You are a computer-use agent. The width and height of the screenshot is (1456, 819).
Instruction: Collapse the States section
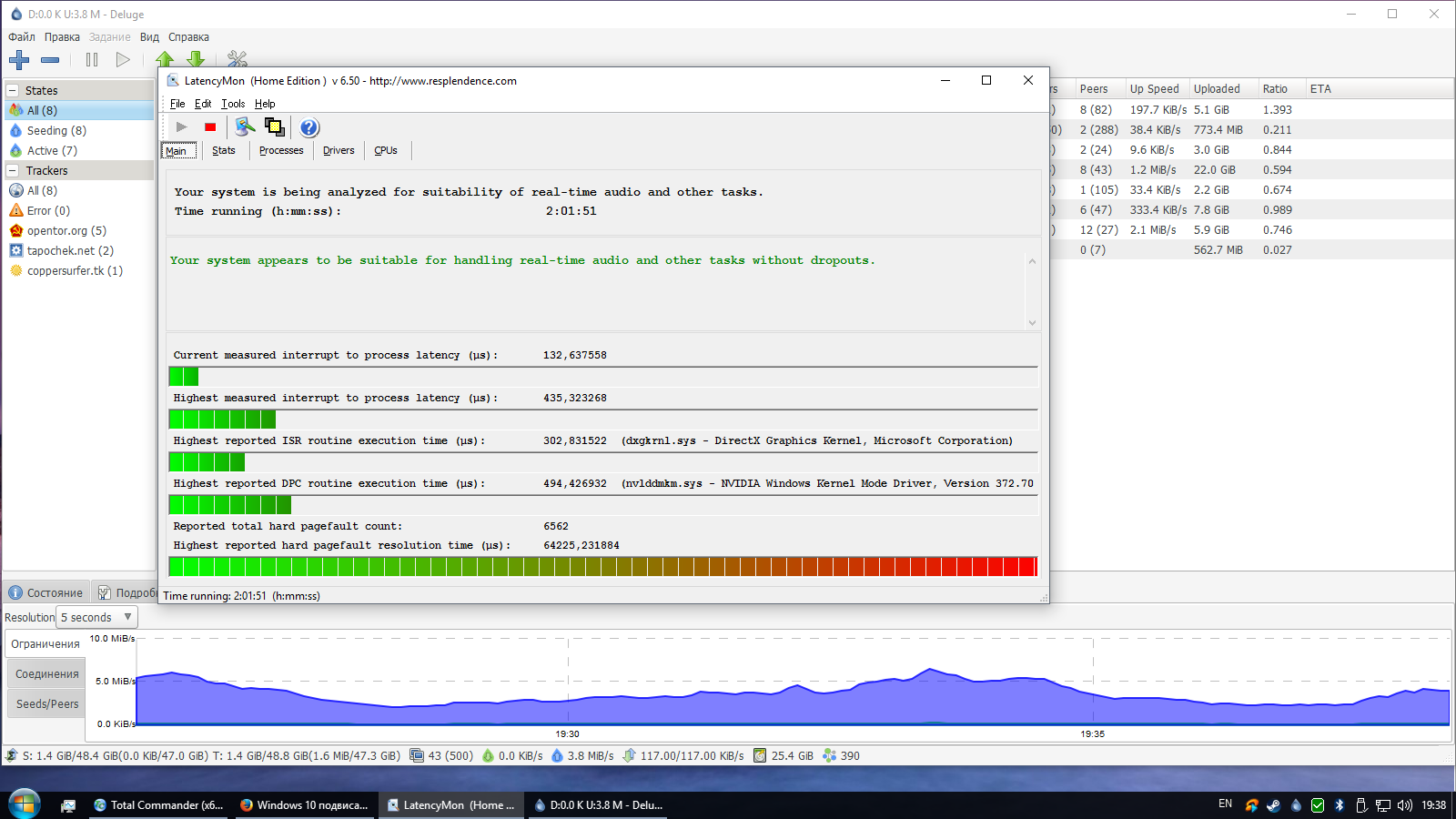click(13, 91)
